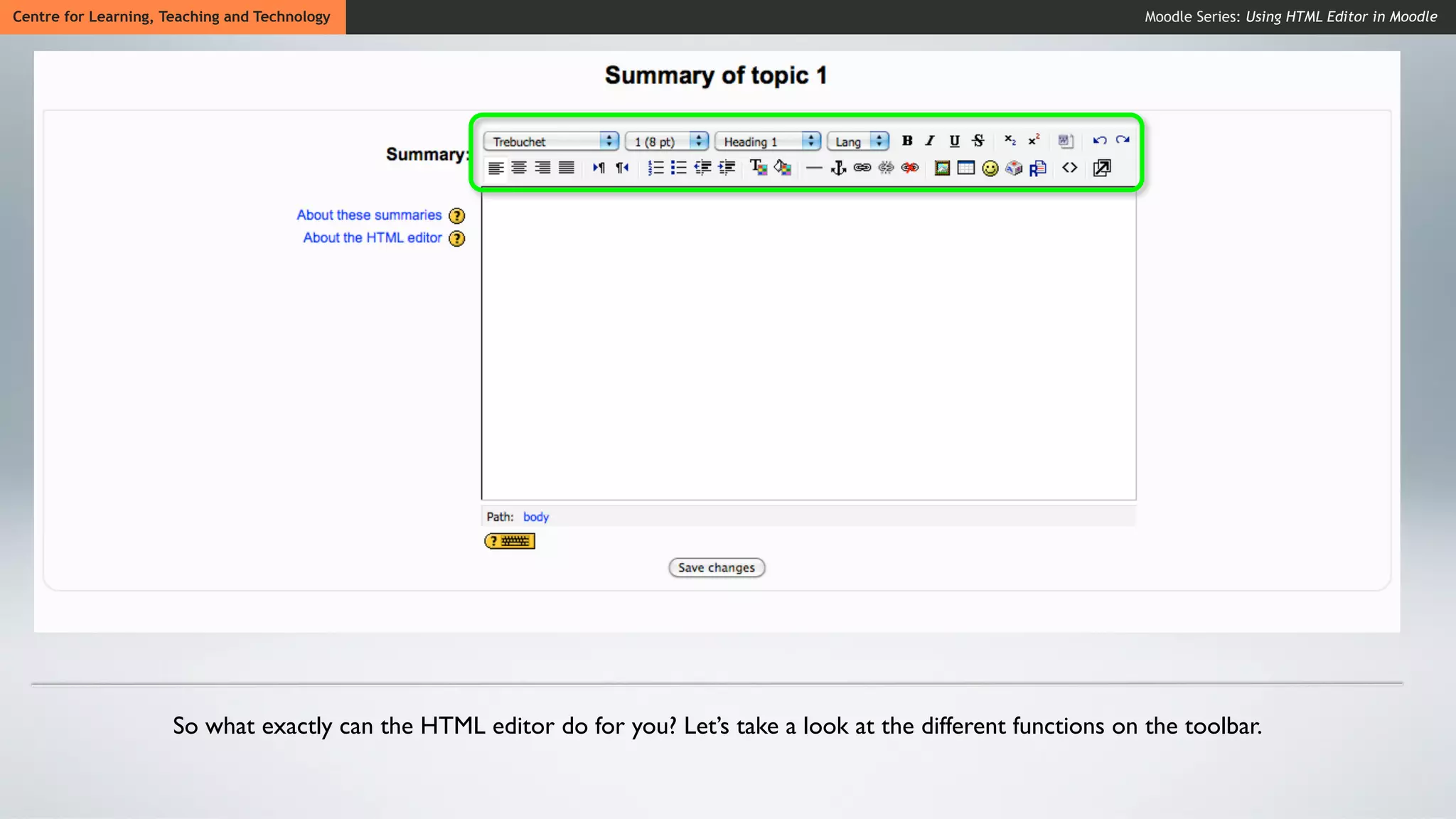Open the Lang language dropdown

pyautogui.click(x=858, y=141)
